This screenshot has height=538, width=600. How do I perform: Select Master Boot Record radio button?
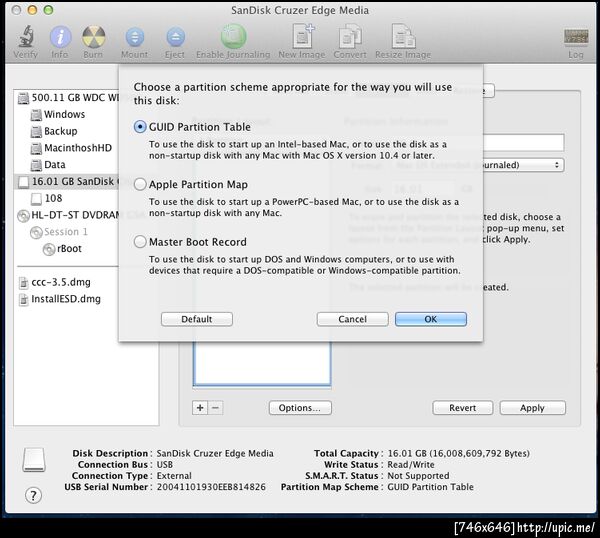pyautogui.click(x=140, y=242)
